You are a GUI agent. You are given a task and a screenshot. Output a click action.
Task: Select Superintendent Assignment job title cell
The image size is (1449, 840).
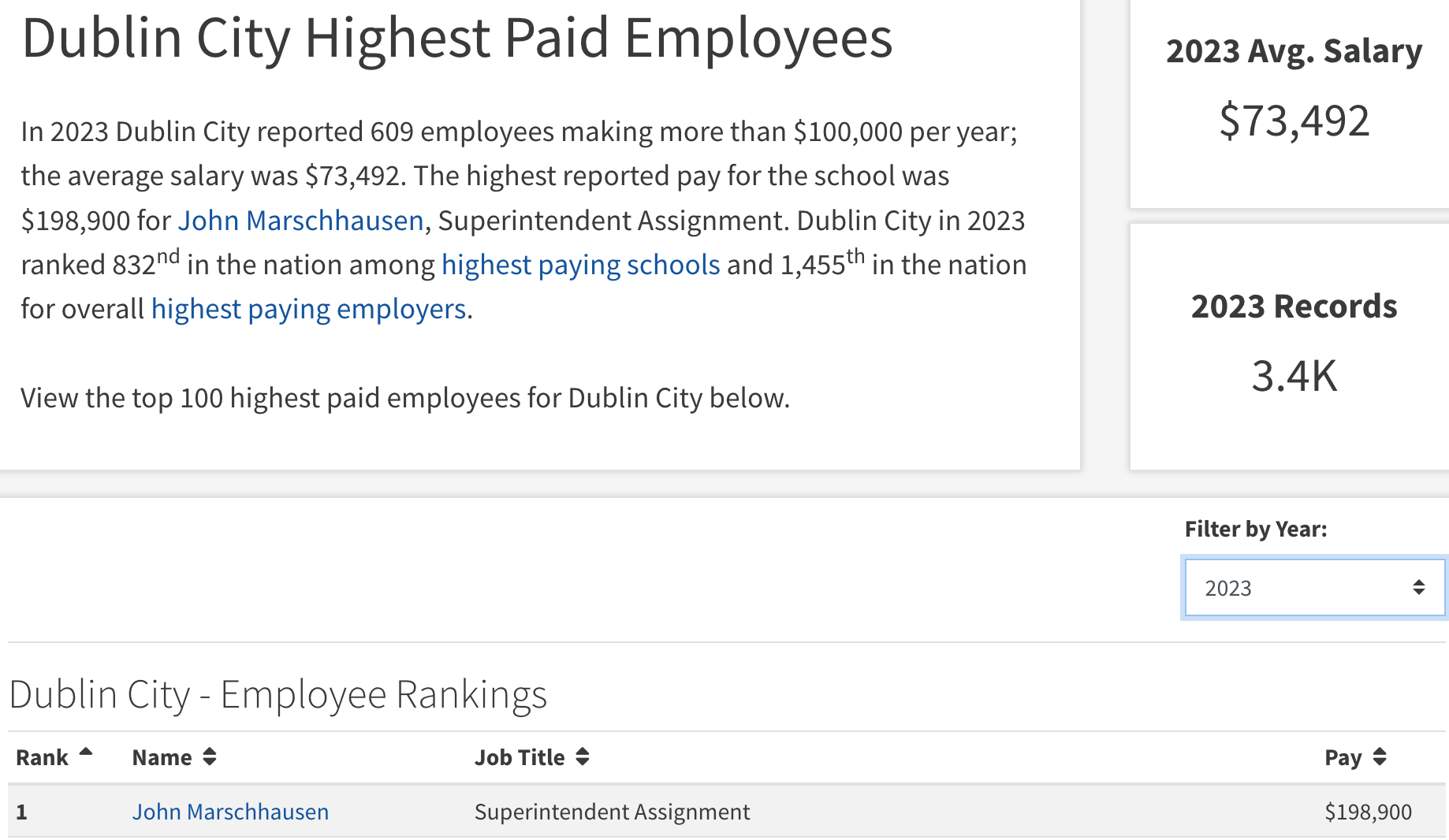[x=612, y=812]
